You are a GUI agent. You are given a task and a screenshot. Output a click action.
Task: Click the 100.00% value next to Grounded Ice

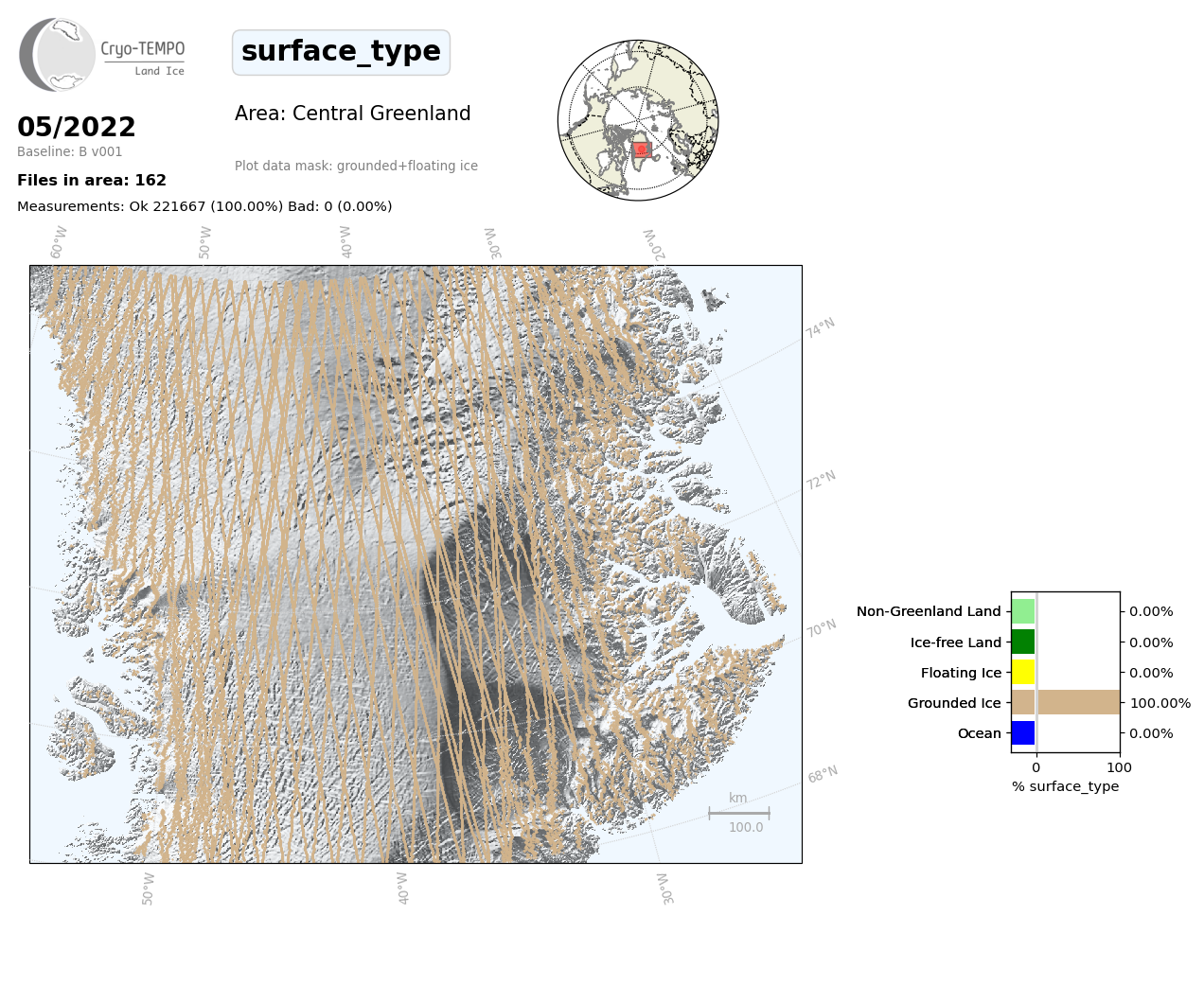click(1160, 703)
